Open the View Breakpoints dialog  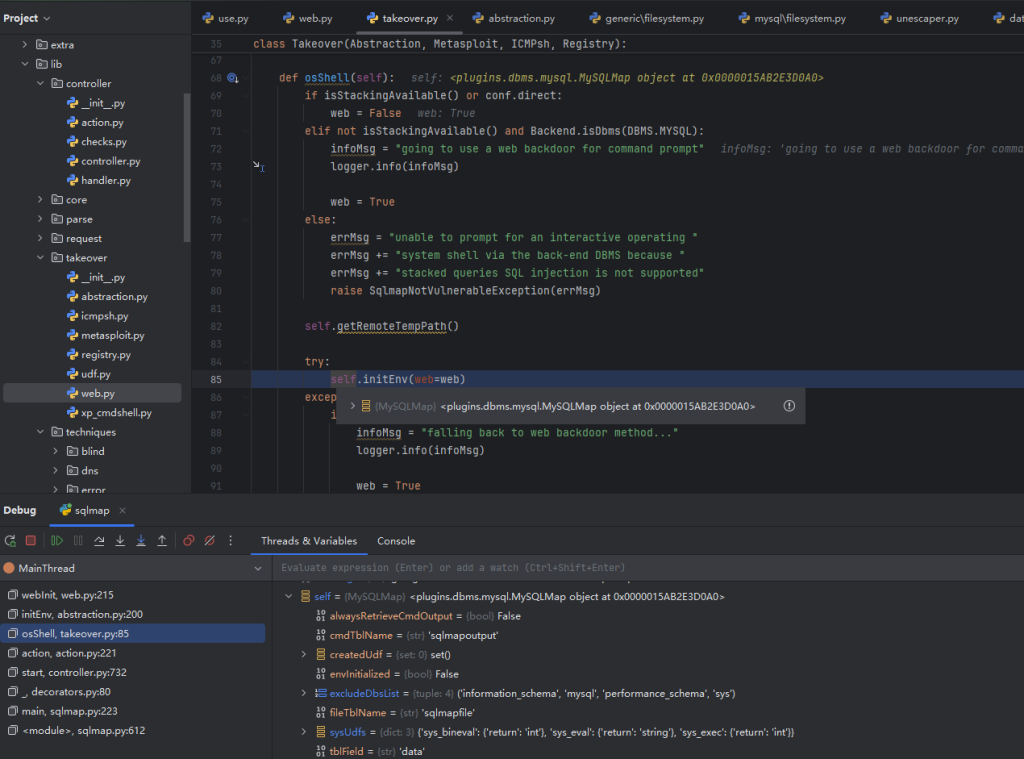188,541
